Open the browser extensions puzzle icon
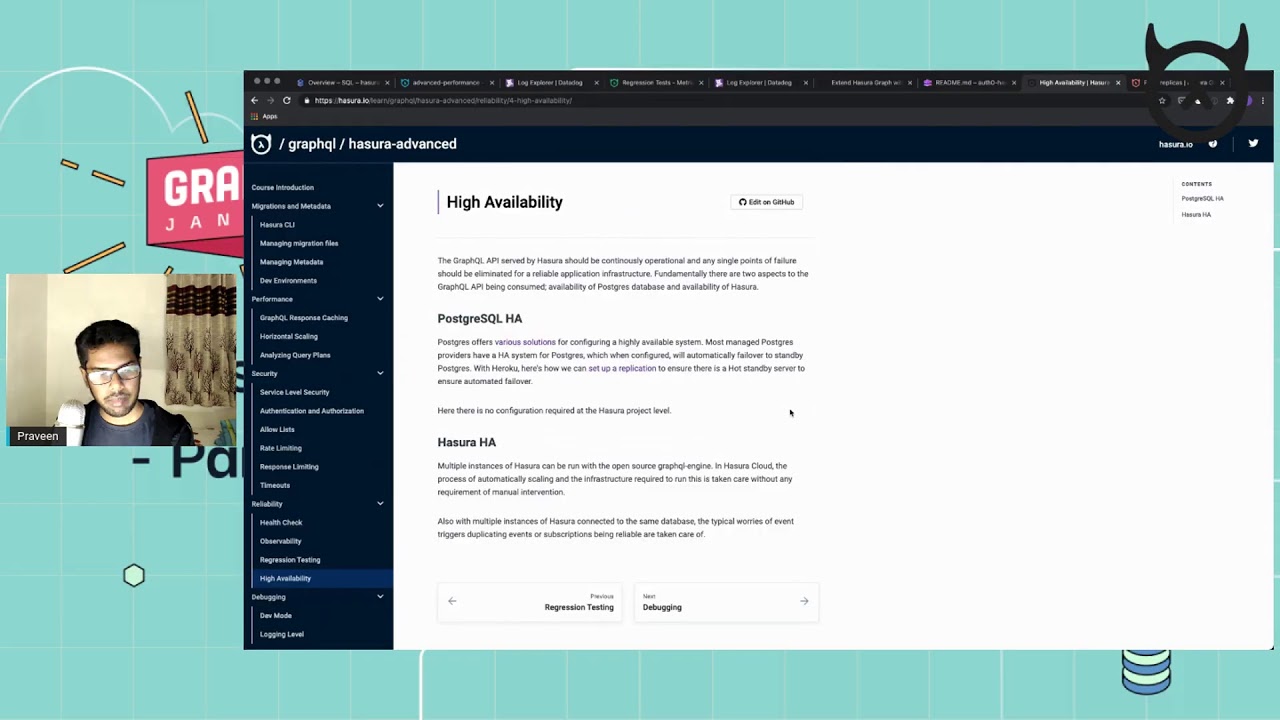The image size is (1280, 720). pos(1230,100)
